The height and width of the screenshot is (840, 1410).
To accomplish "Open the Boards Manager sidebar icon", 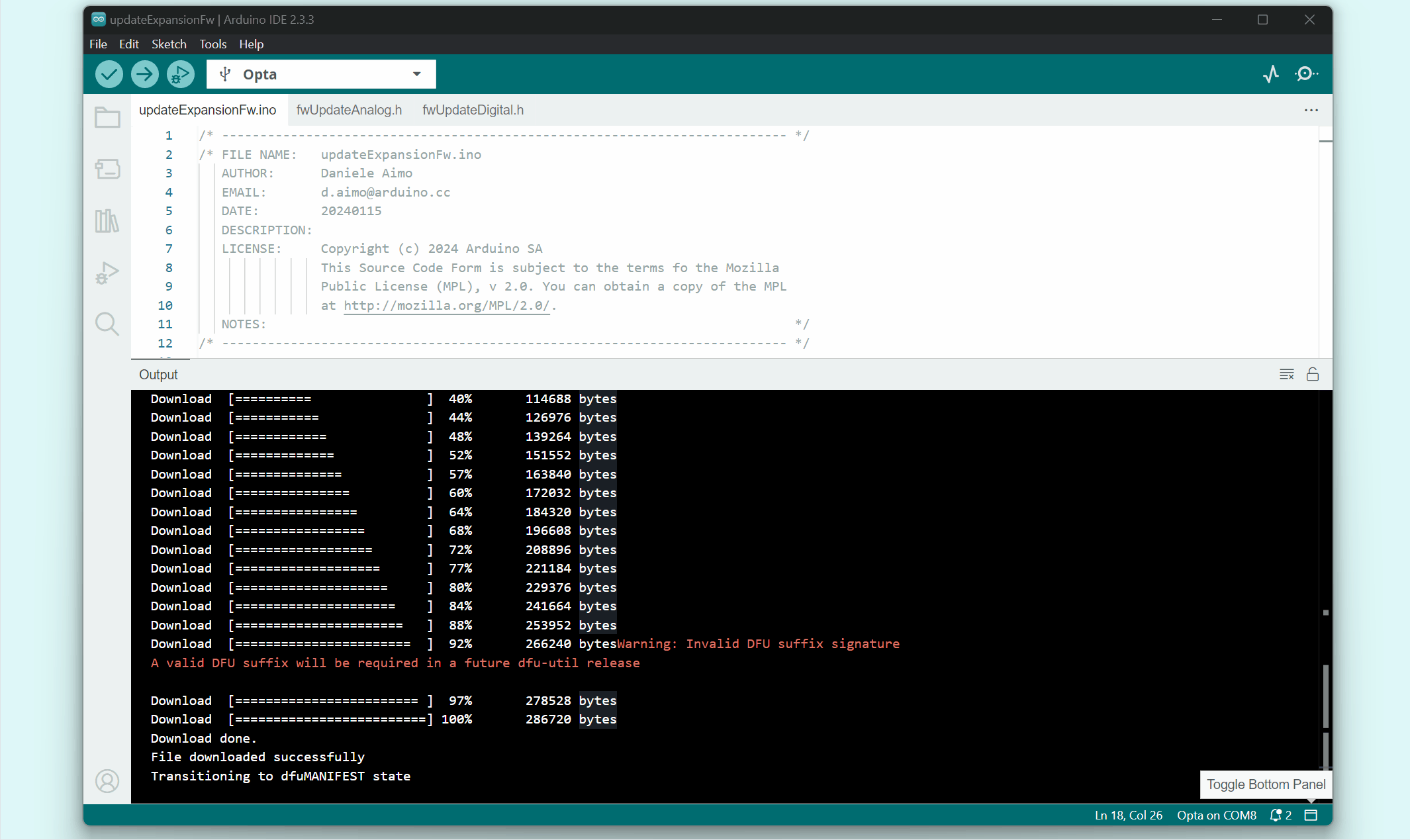I will [107, 169].
